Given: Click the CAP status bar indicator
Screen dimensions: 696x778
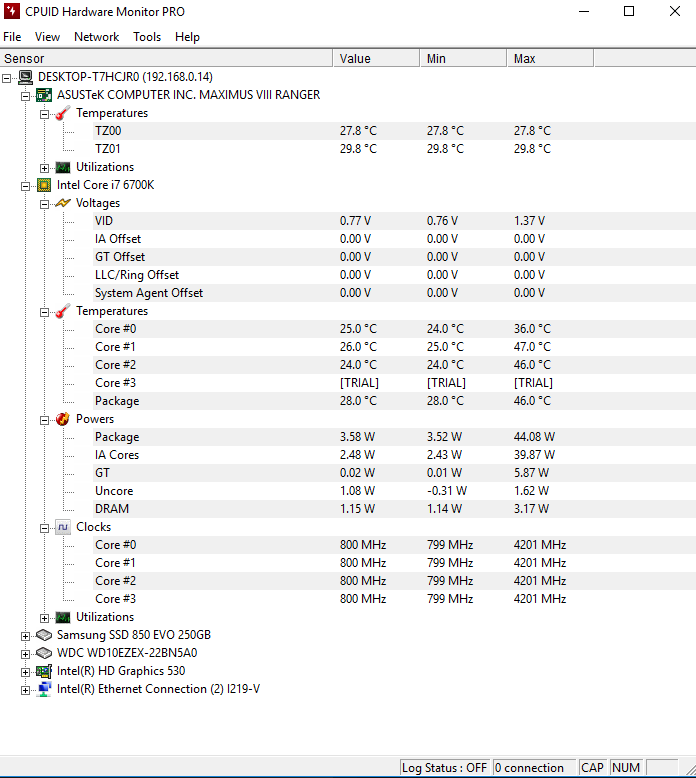Looking at the screenshot, I should (592, 768).
